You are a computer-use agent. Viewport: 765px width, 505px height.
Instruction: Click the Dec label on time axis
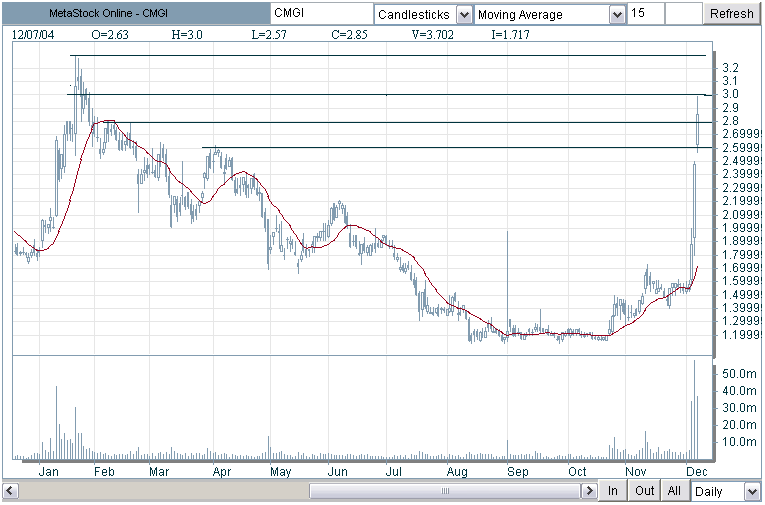(697, 472)
